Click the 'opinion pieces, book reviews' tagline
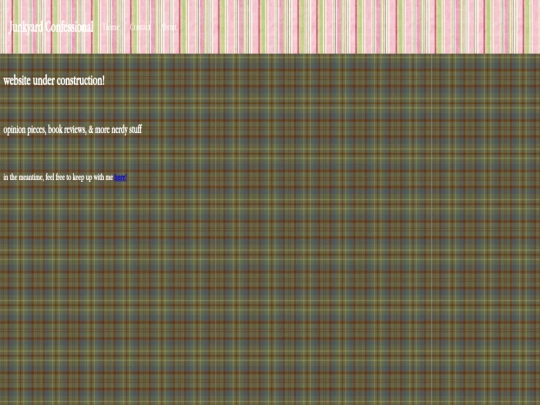 coord(72,129)
